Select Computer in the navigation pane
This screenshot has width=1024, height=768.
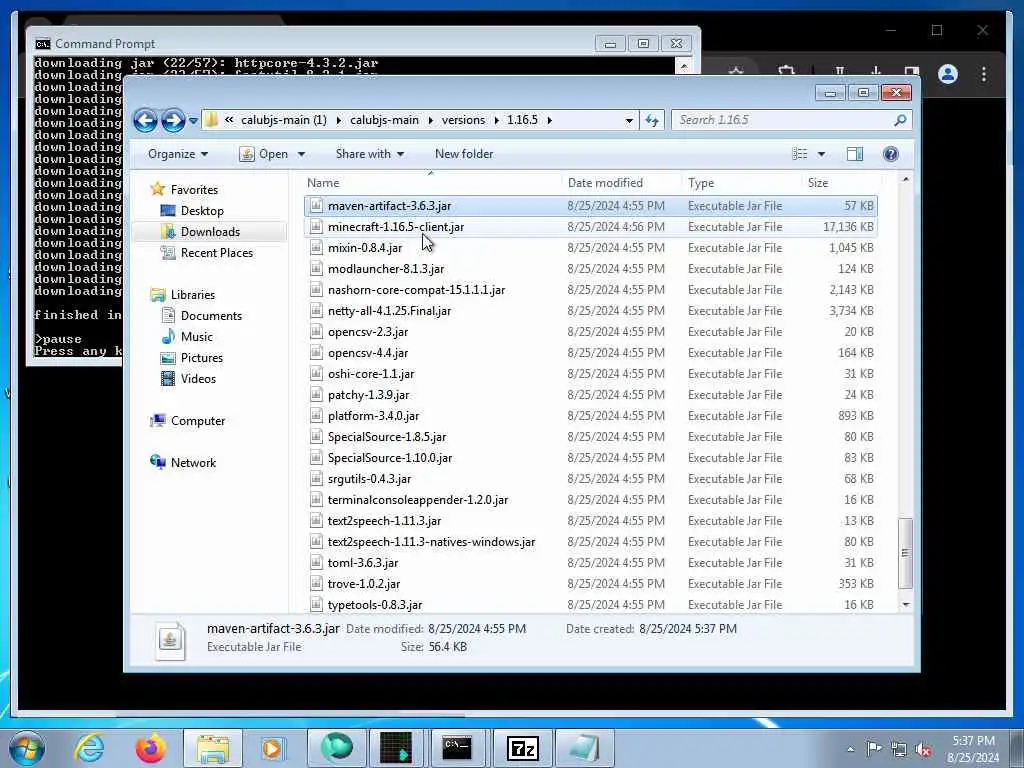coord(197,421)
